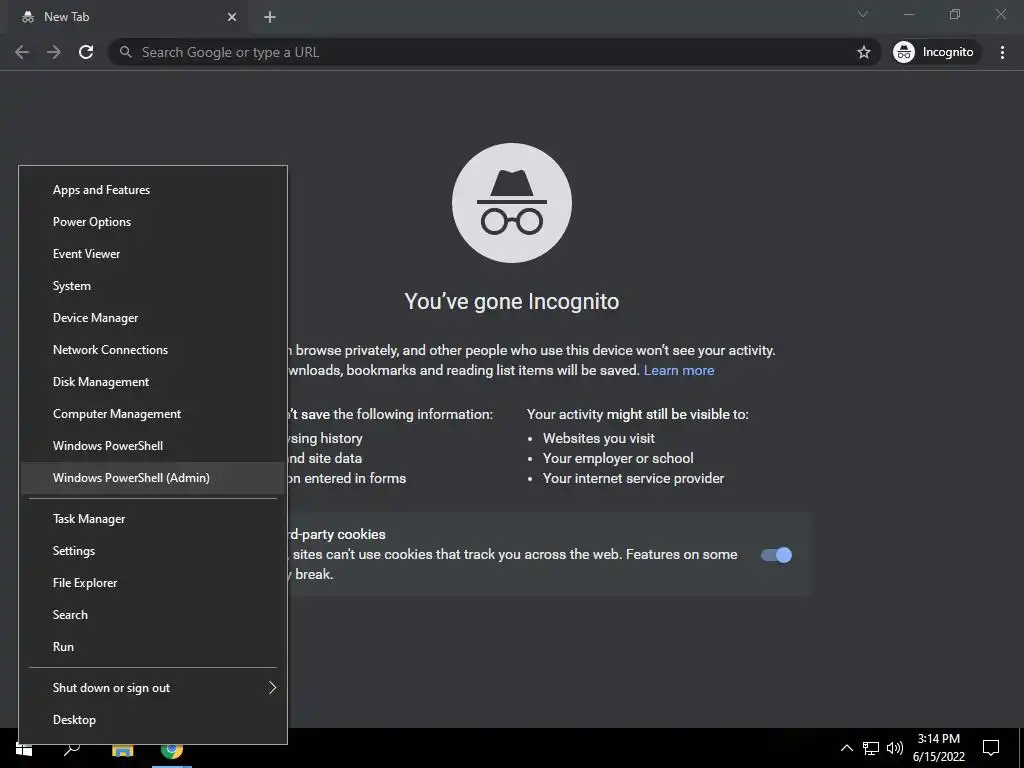Launch Windows PowerShell (Admin)
Screen dimensions: 1024x768
click(x=153, y=478)
